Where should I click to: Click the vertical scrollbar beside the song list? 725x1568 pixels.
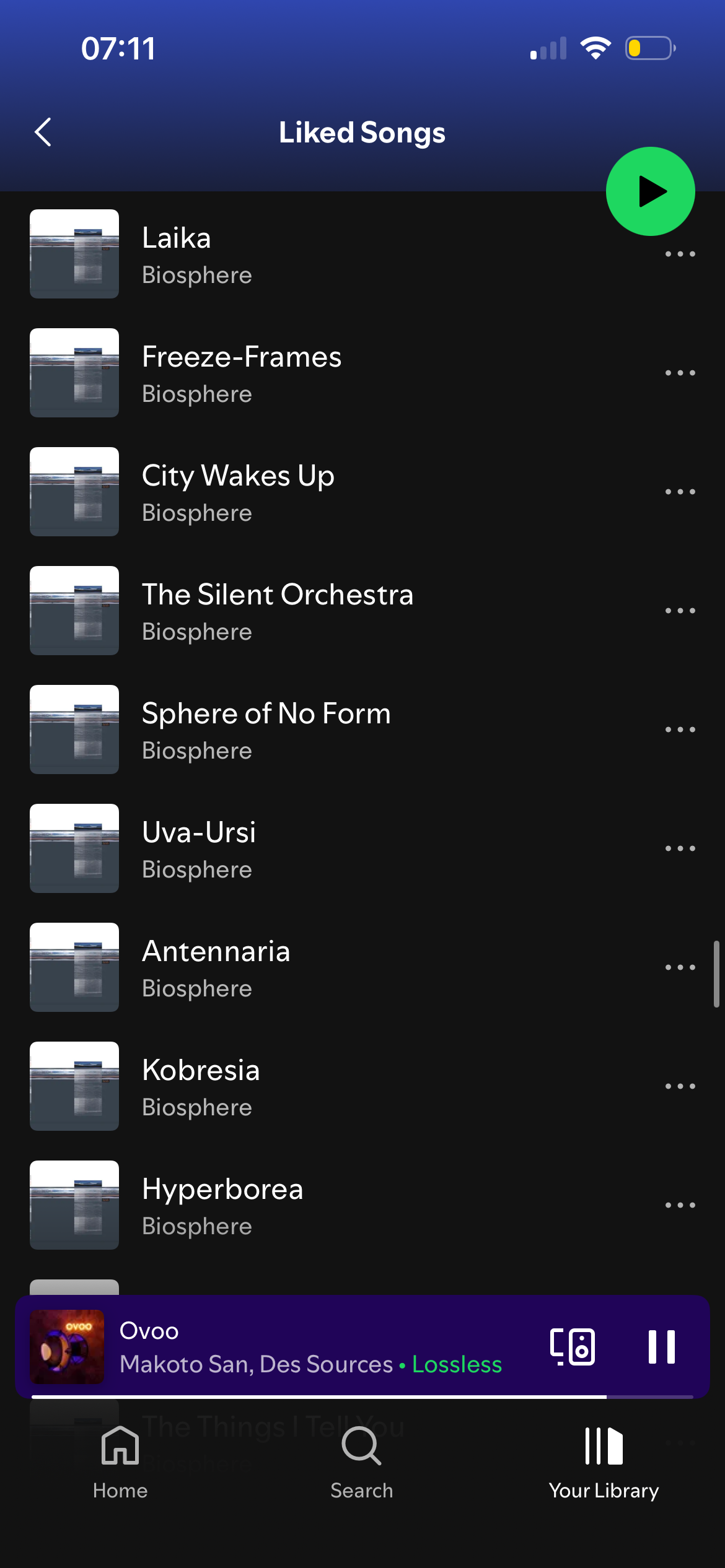tap(716, 974)
